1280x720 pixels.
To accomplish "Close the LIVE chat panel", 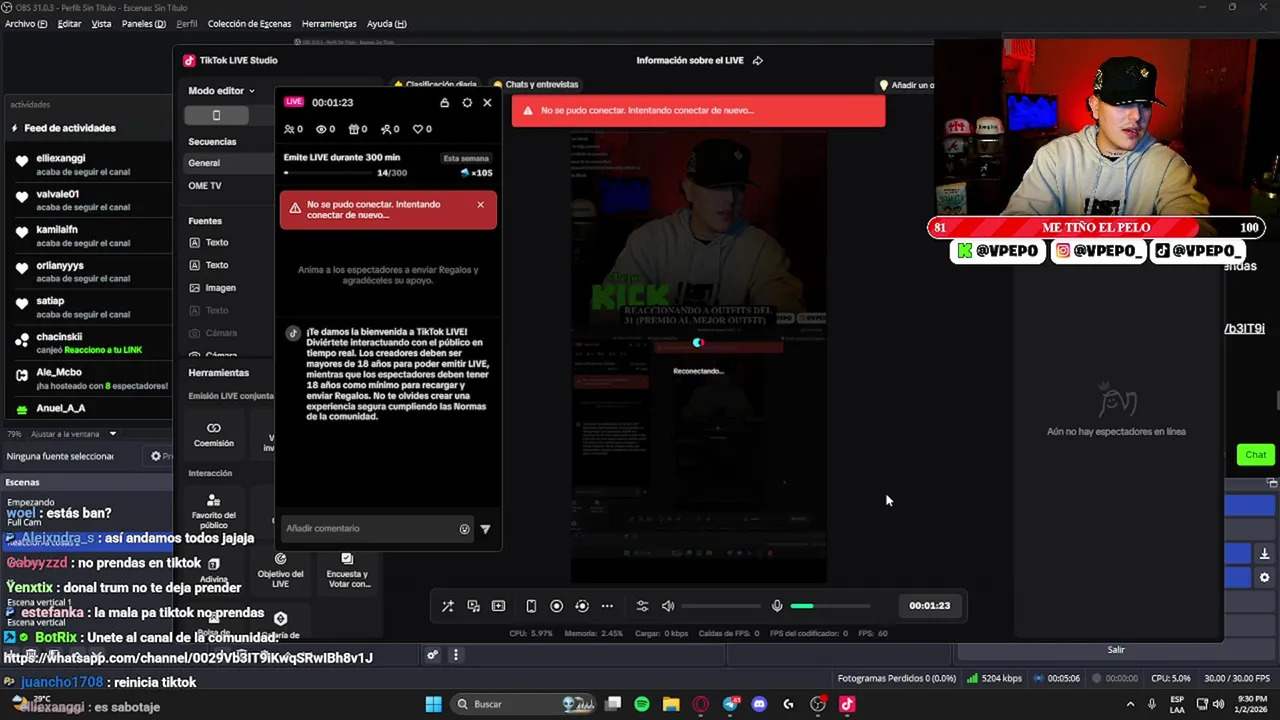I will 487,103.
